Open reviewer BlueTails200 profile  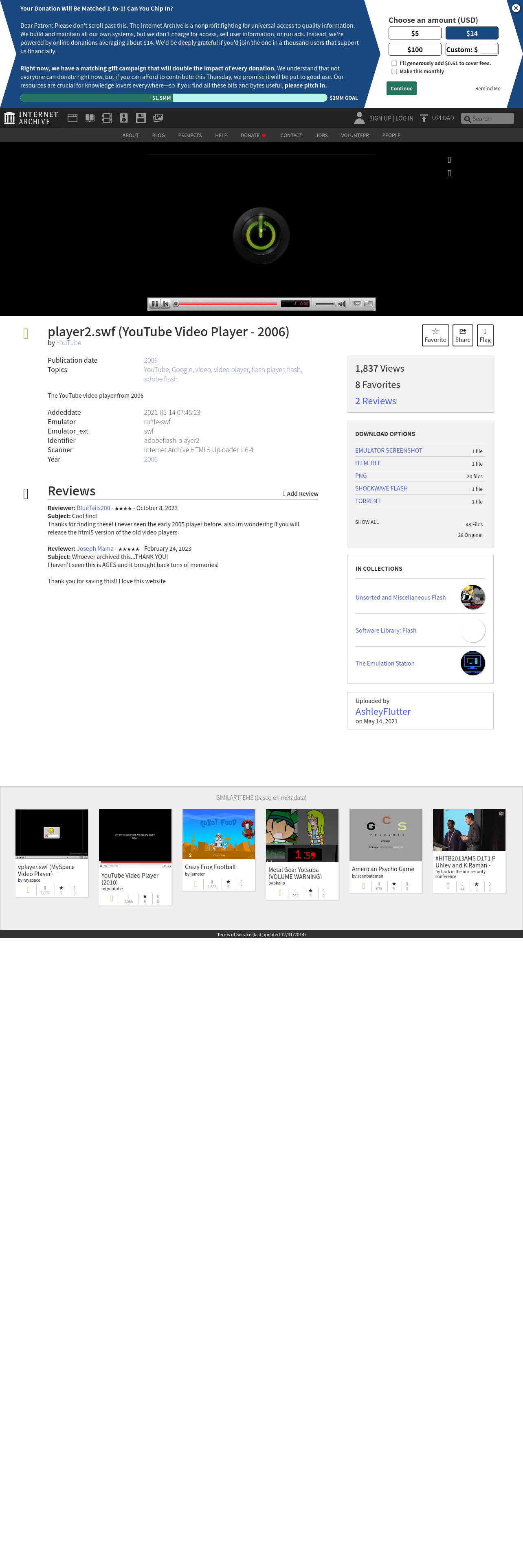(x=93, y=508)
